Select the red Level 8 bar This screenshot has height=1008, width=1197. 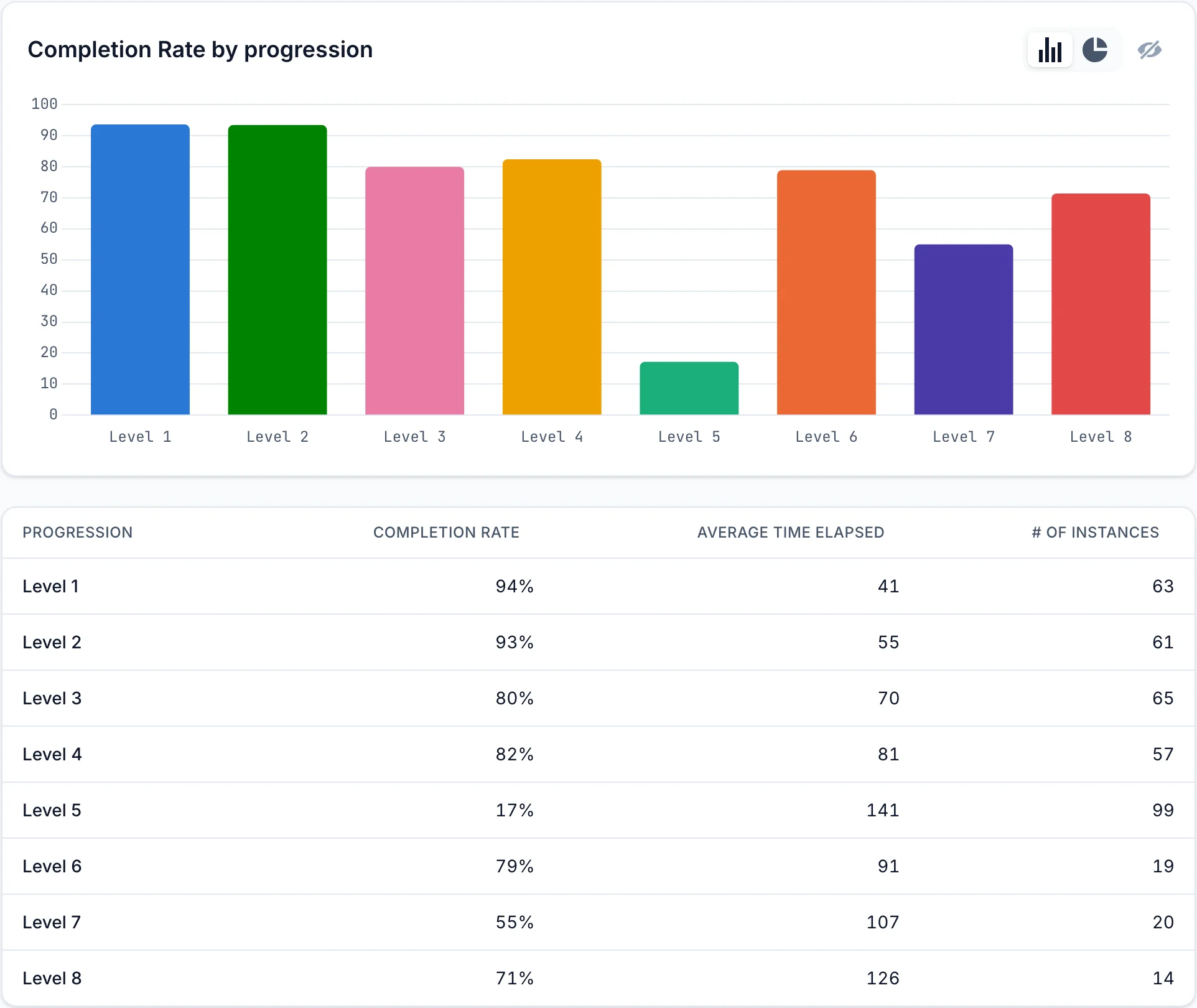pyautogui.click(x=1101, y=304)
